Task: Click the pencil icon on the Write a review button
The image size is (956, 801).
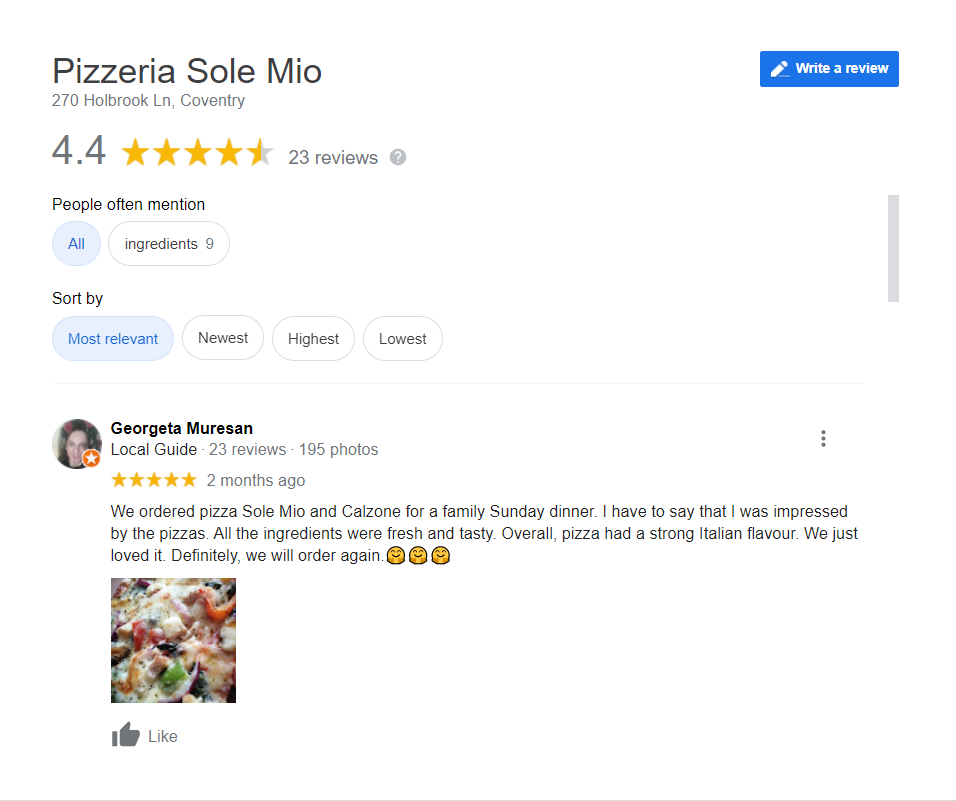Action: [x=780, y=69]
